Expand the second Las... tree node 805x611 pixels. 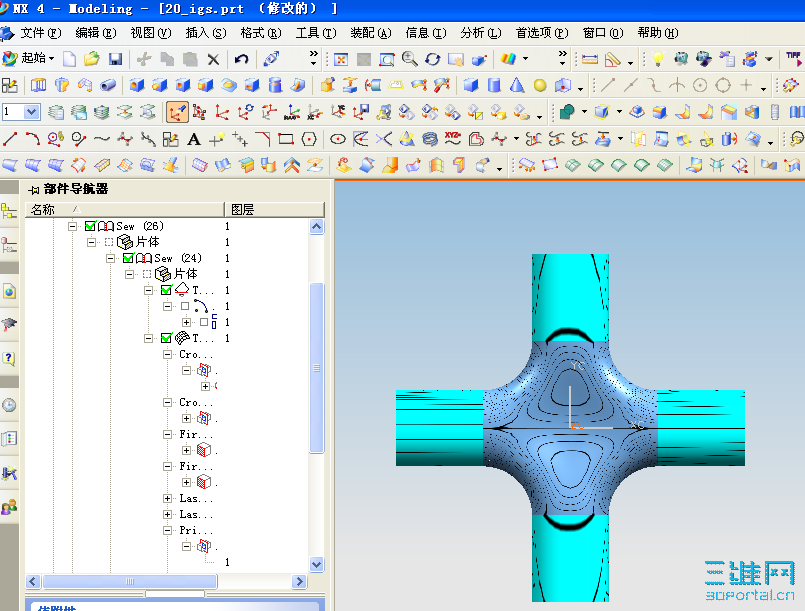coord(167,514)
